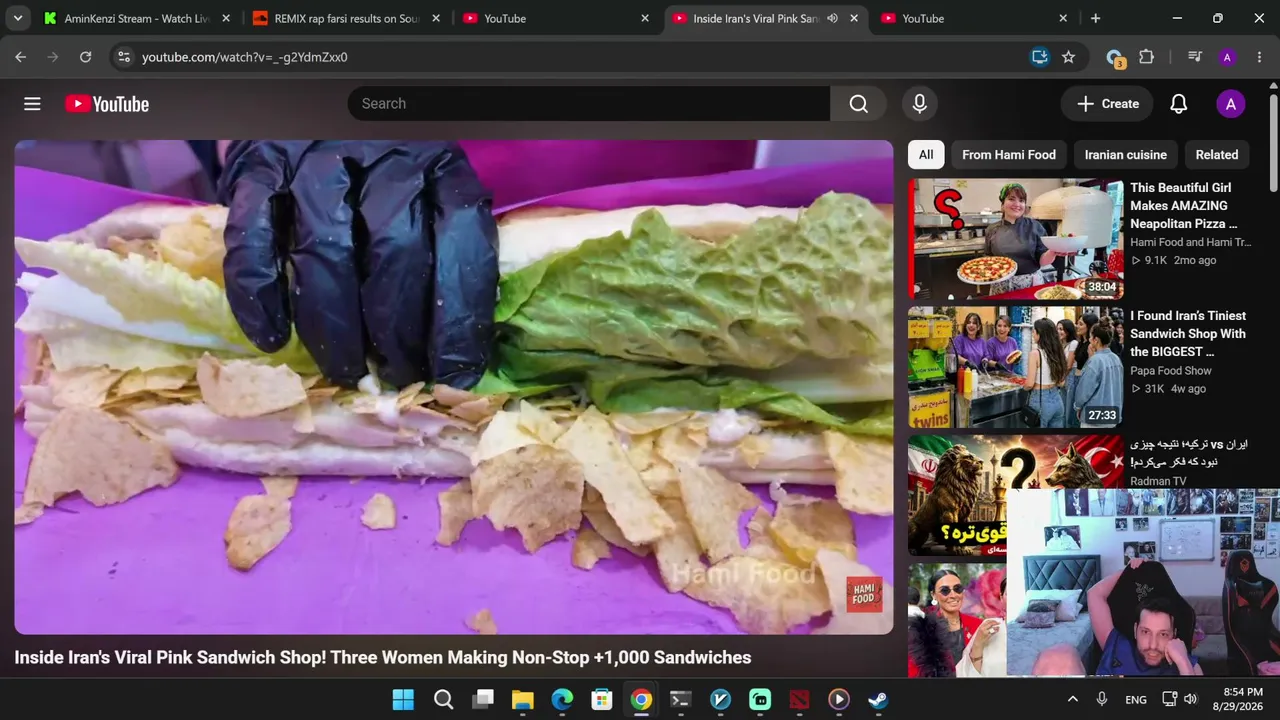Open the Chrome extensions puzzle menu
The image size is (1280, 720).
(1147, 57)
